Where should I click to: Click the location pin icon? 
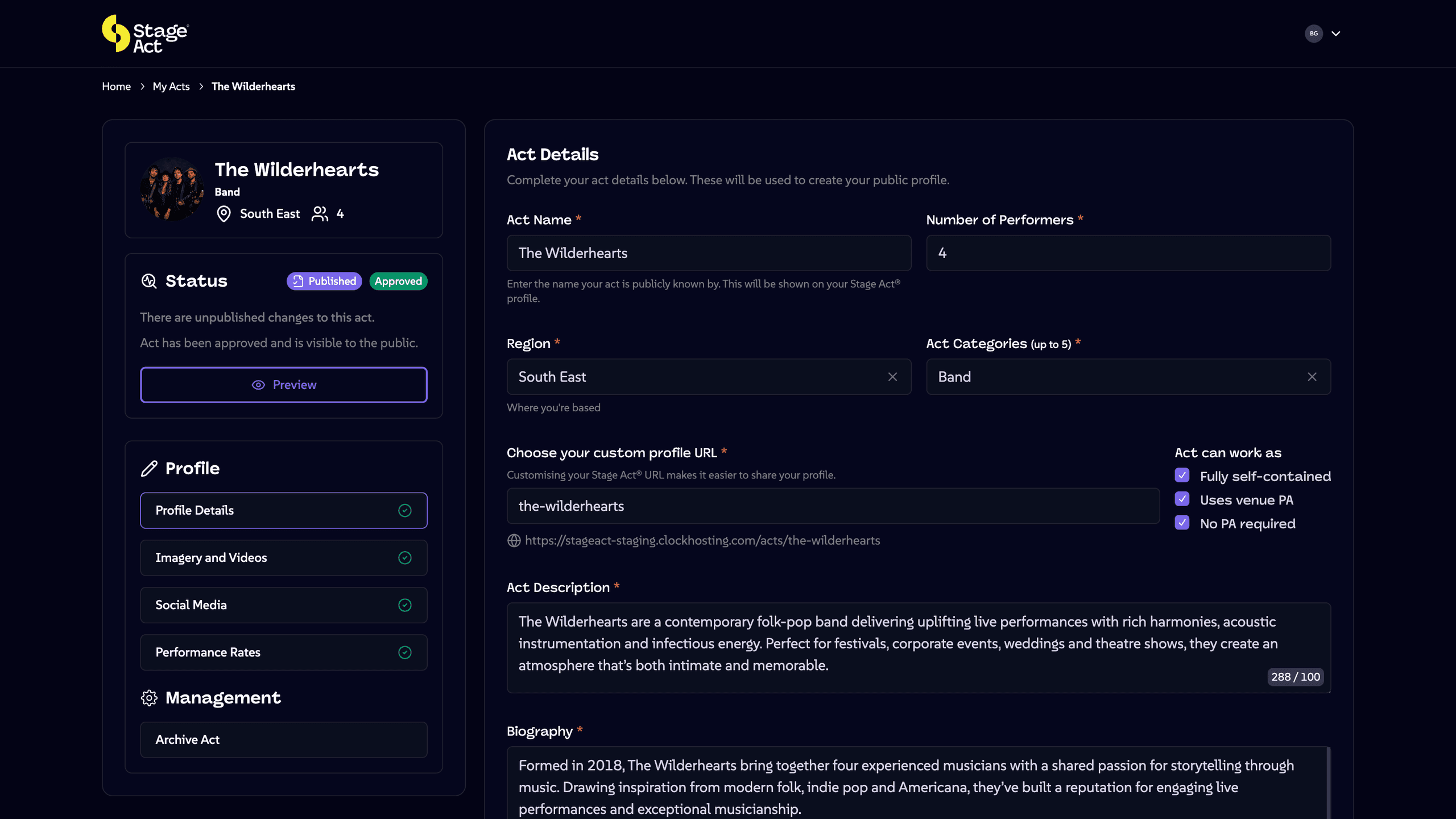pyautogui.click(x=224, y=214)
